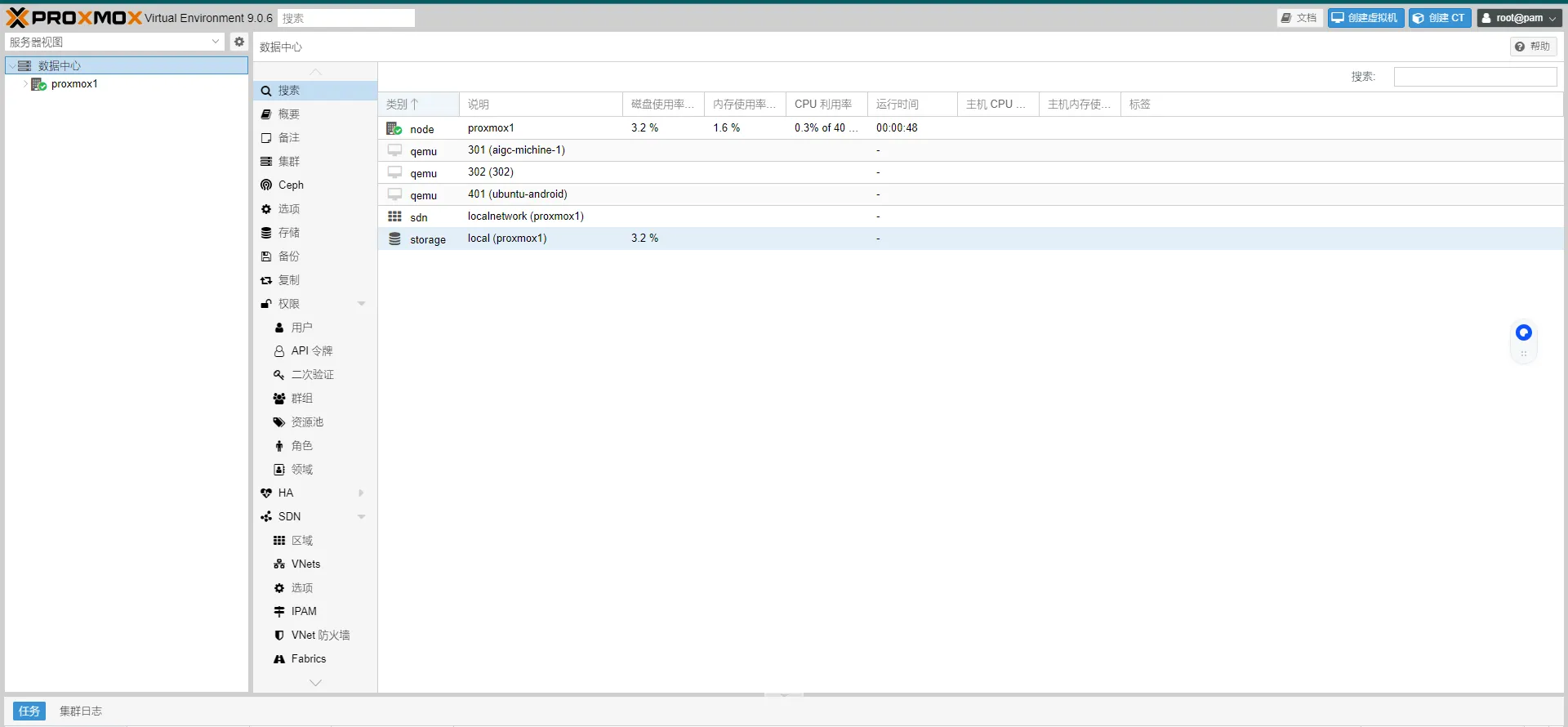The width and height of the screenshot is (1568, 727).
Task: Open 资源池 pools panel
Action: point(315,422)
